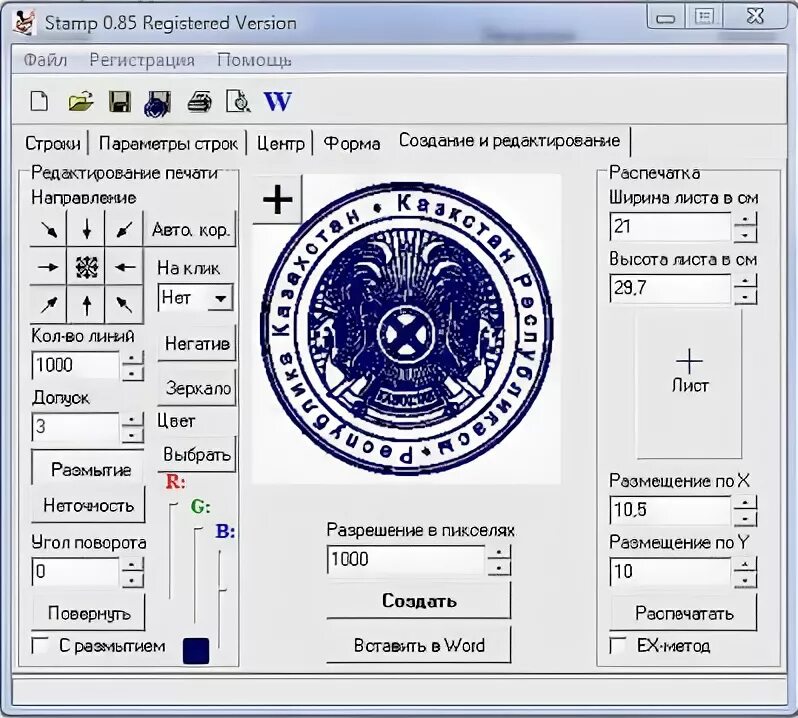
Task: Click the Негатив button
Action: pyautogui.click(x=197, y=343)
